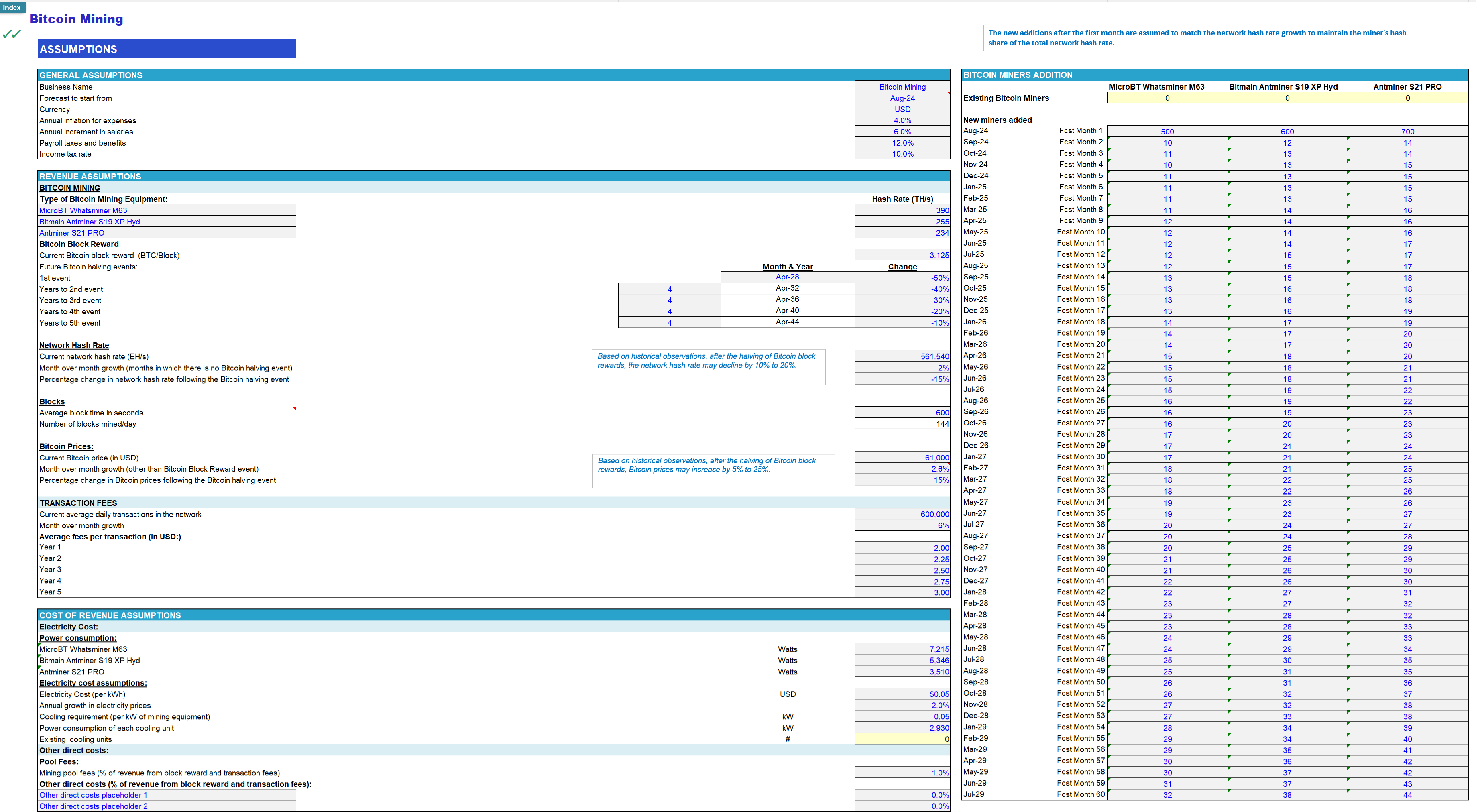Click the Years to 2nd event '4' cell
The height and width of the screenshot is (812, 1476).
[669, 289]
